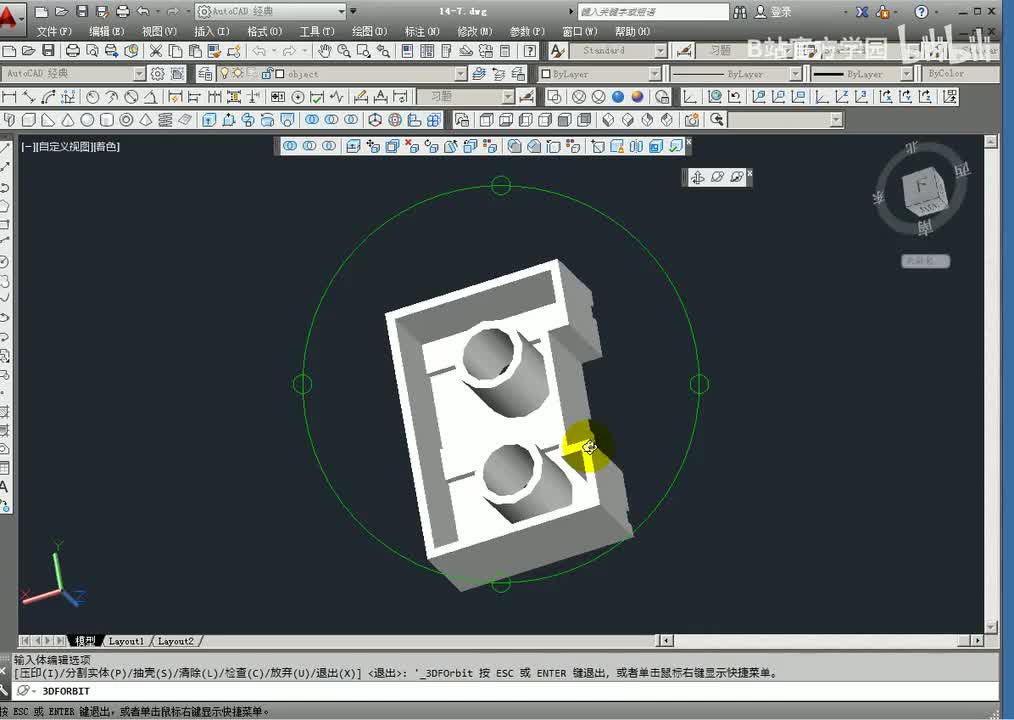
Task: Click the layer color square before object
Action: (279, 74)
